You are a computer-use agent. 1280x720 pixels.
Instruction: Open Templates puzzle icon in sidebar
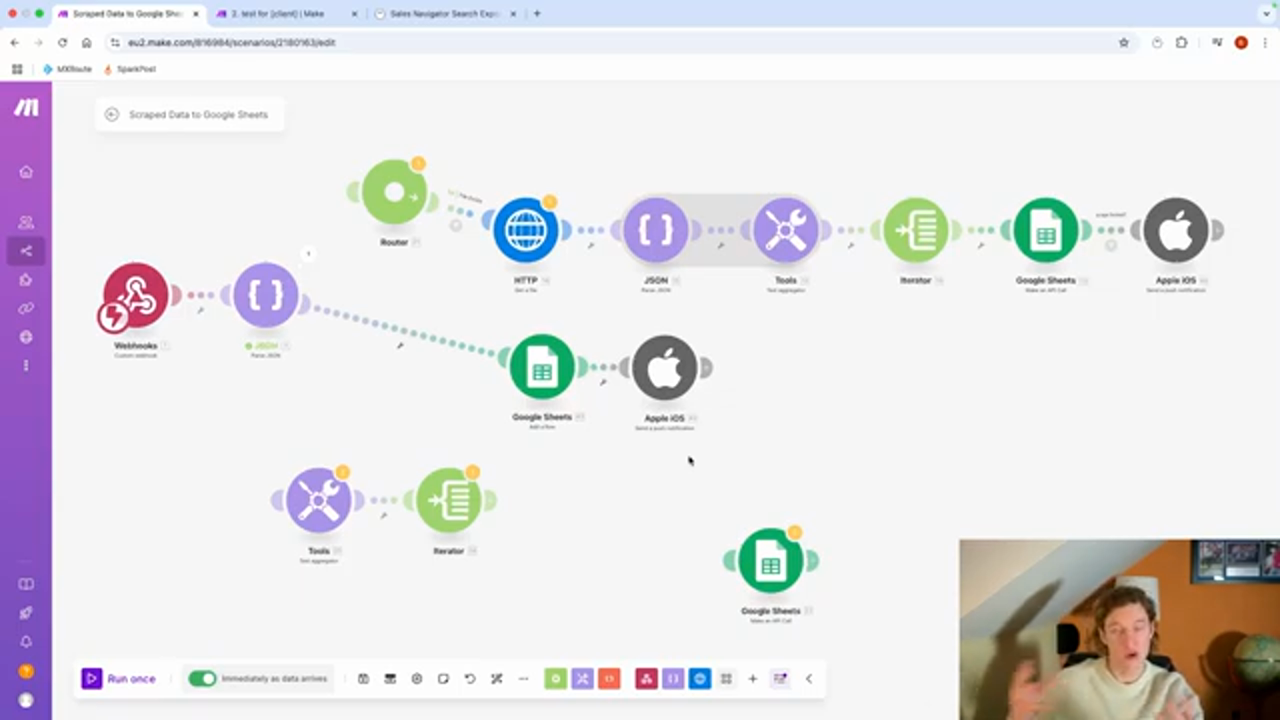coord(26,280)
